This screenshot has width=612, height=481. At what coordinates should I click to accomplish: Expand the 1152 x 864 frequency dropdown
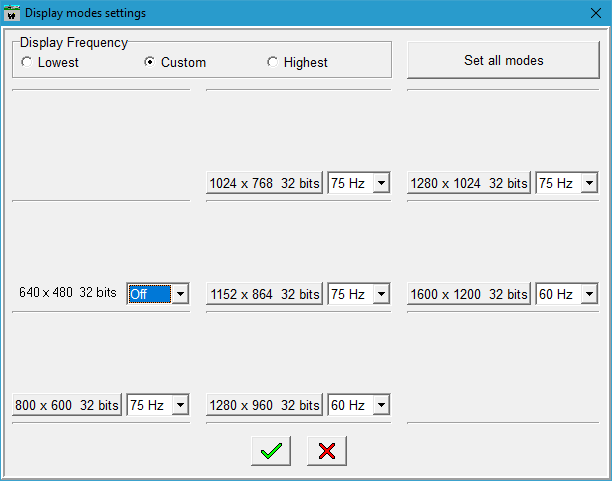pyautogui.click(x=380, y=294)
